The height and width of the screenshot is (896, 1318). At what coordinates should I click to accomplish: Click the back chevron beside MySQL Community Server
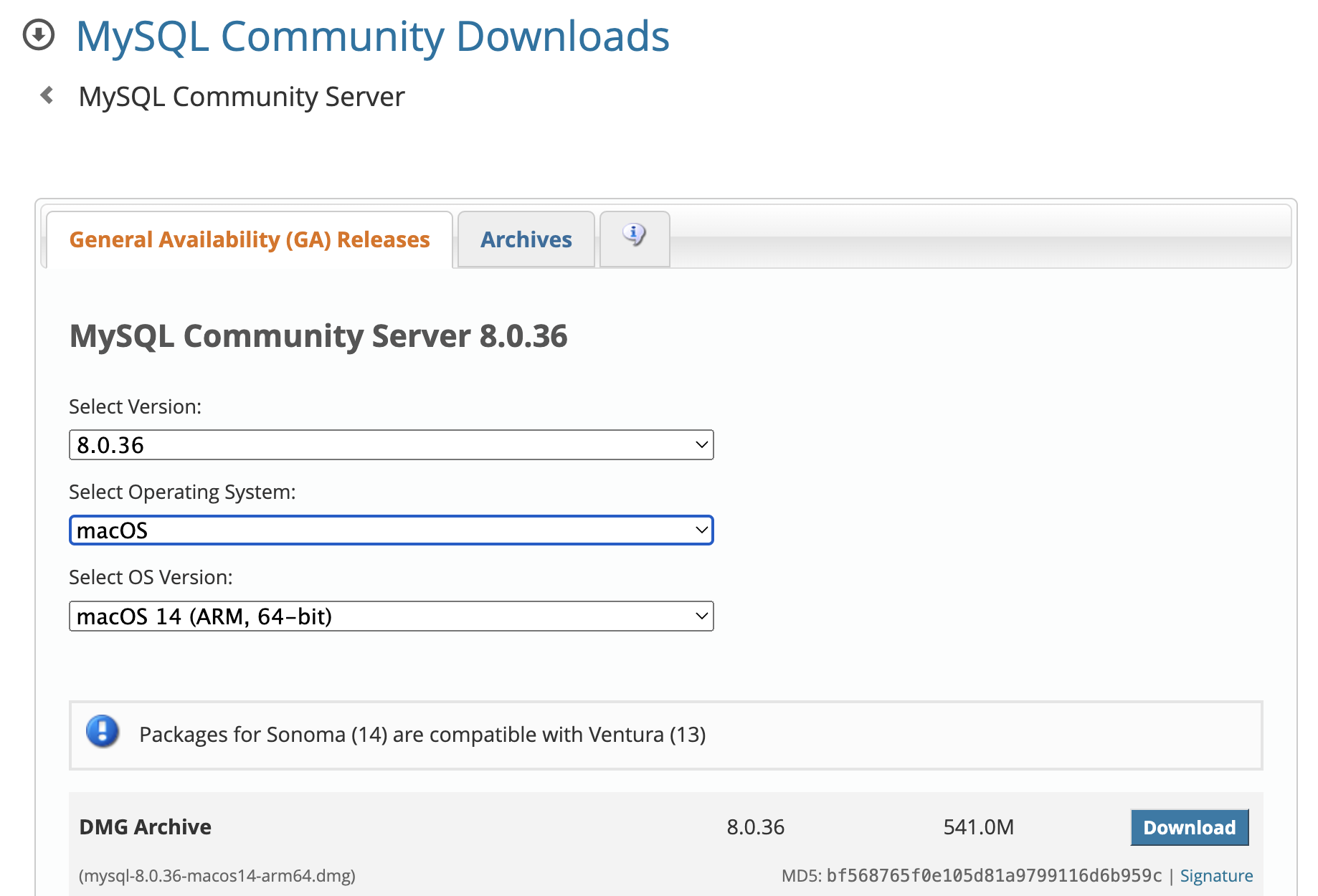coord(47,95)
